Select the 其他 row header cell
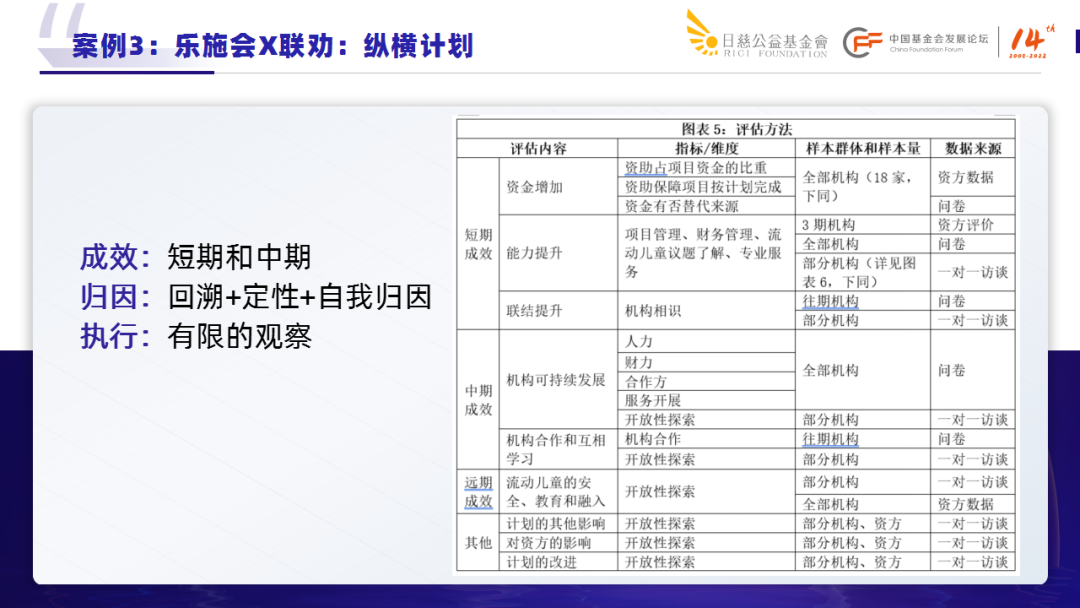The image size is (1080, 608). tap(477, 541)
